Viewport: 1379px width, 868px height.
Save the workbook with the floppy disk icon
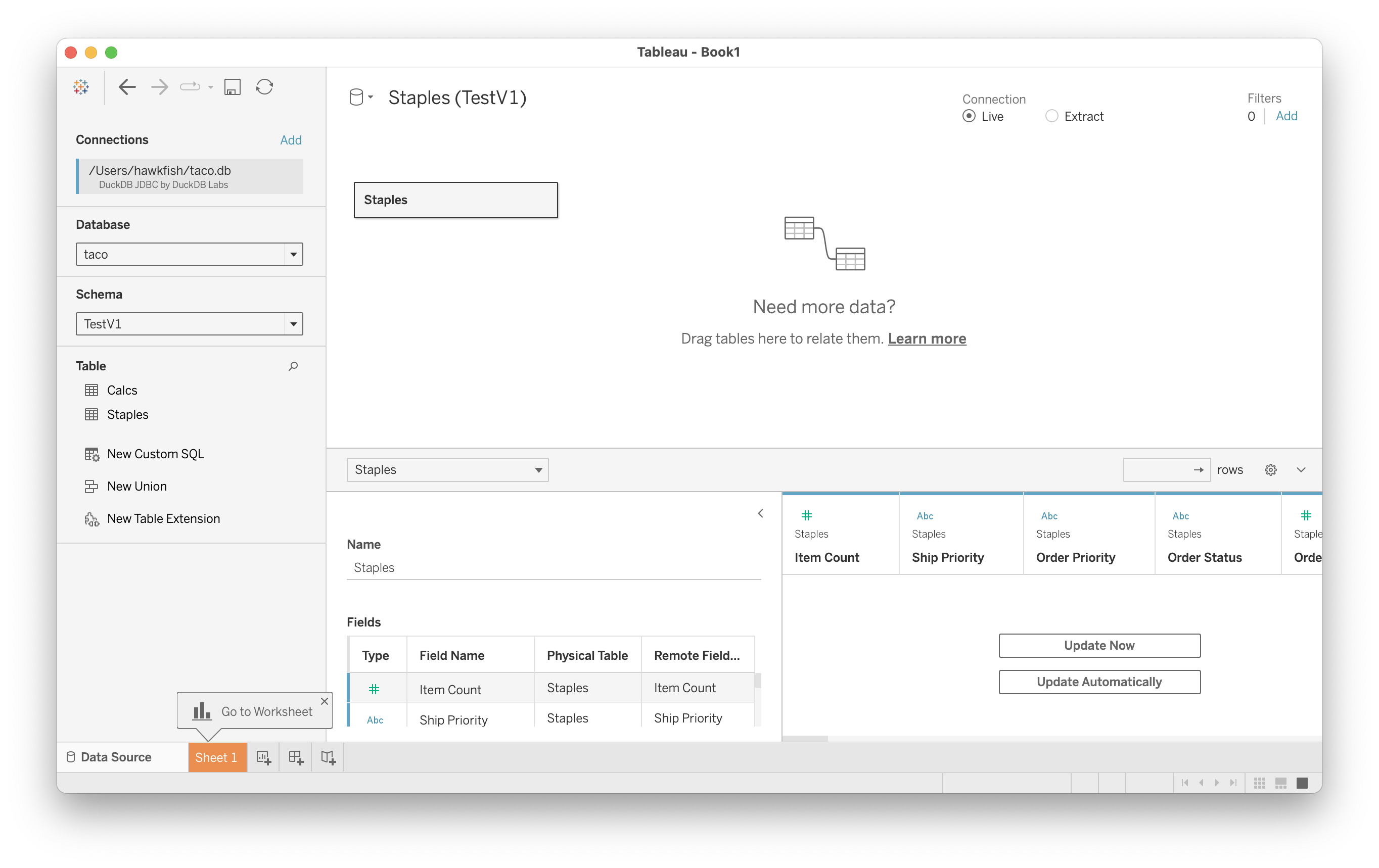pyautogui.click(x=232, y=87)
